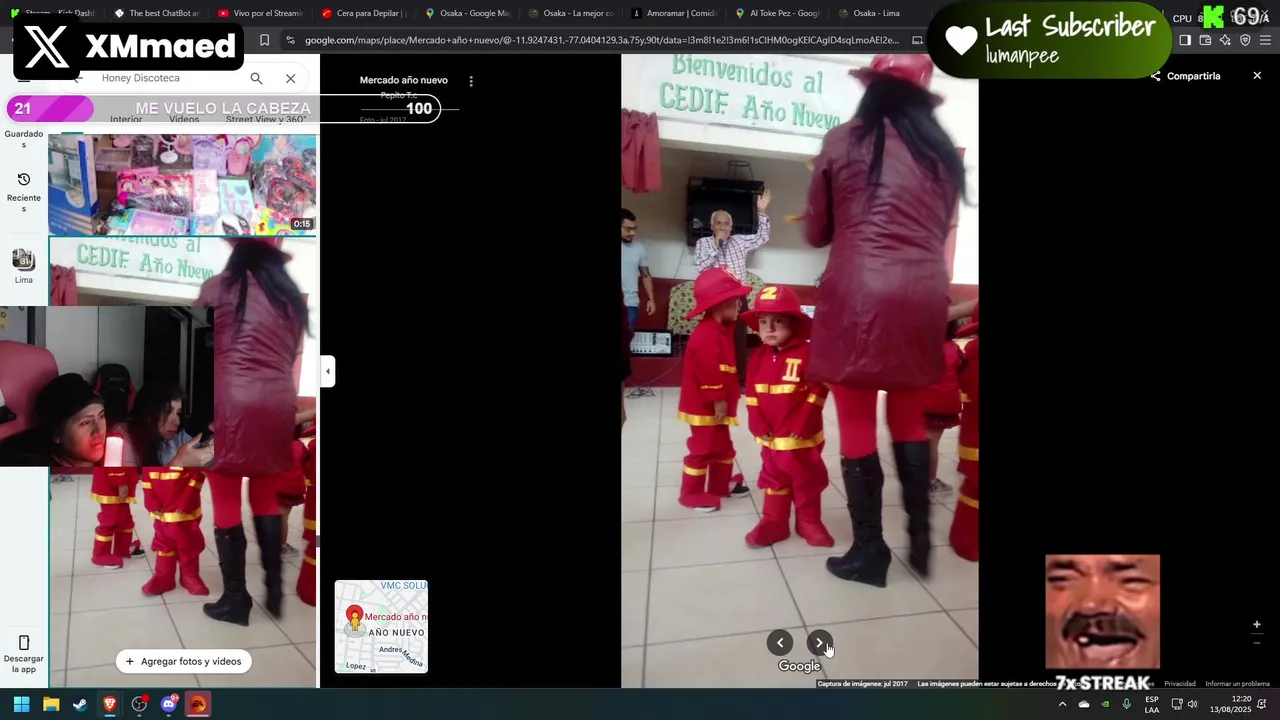Screen dimensions: 1280x720
Task: Open File Explorer from taskbar
Action: click(x=51, y=704)
